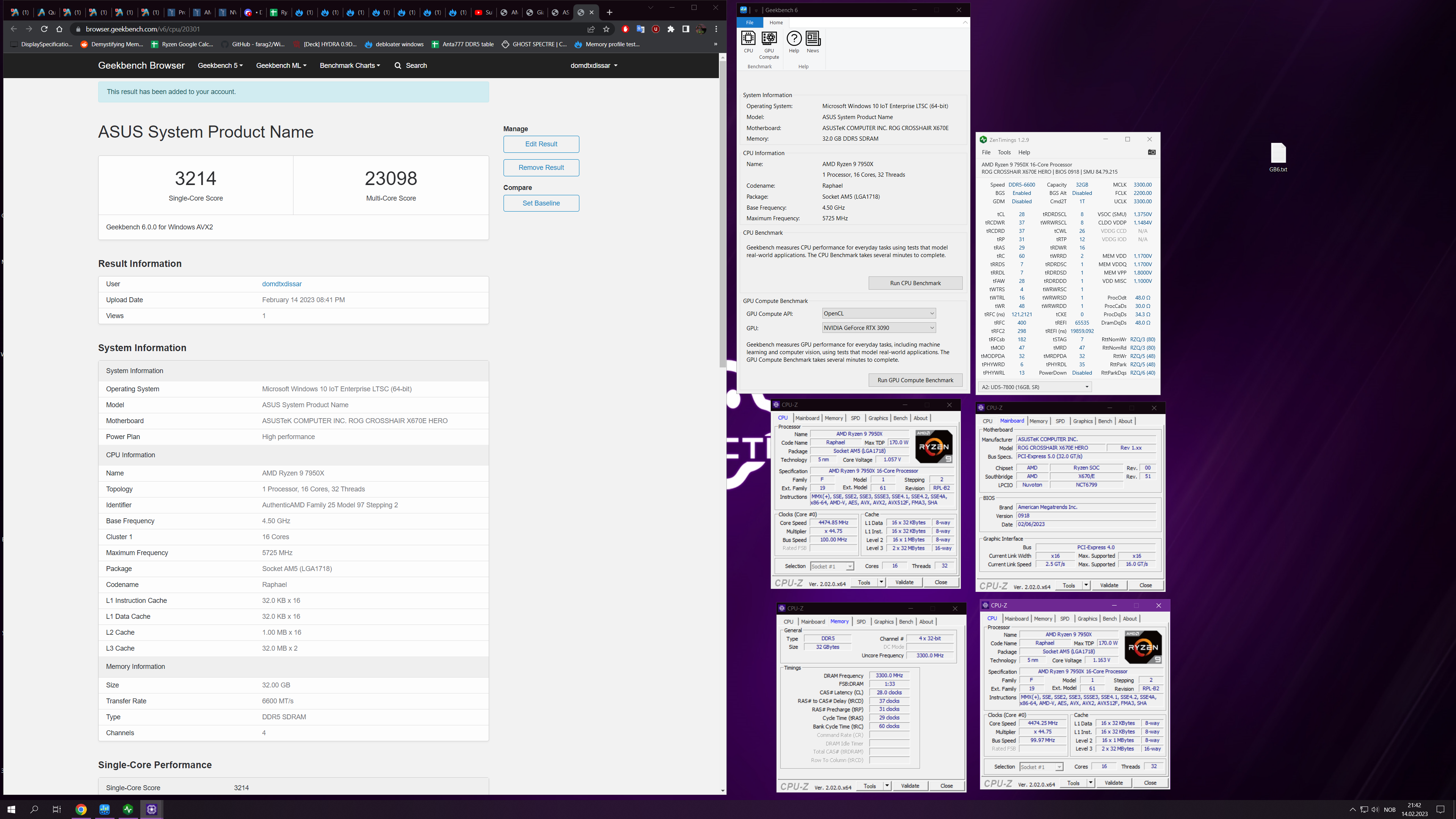Open Chrome tab search chevron
The image size is (1456, 819).
pyautogui.click(x=651, y=8)
